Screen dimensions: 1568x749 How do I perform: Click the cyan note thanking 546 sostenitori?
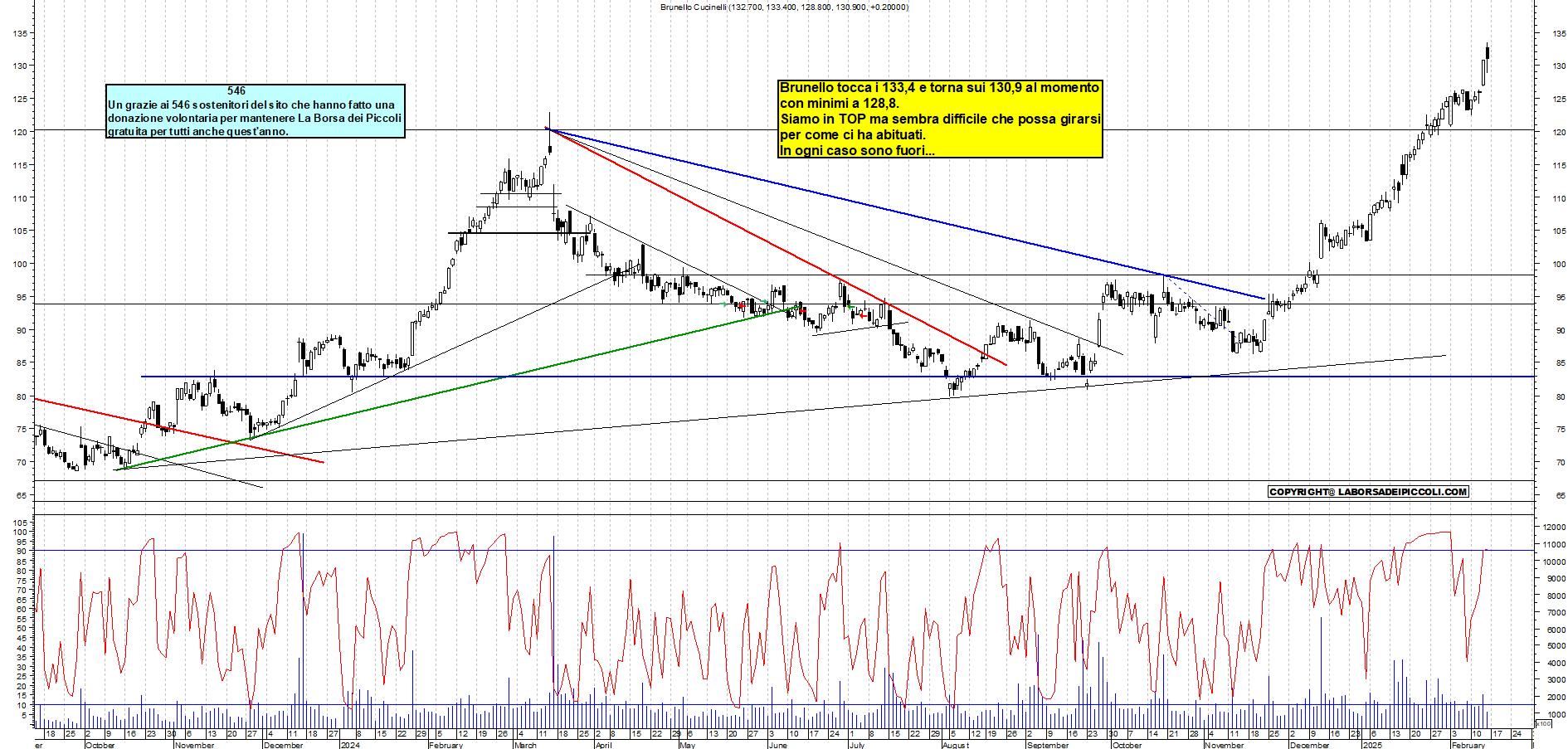[256, 111]
